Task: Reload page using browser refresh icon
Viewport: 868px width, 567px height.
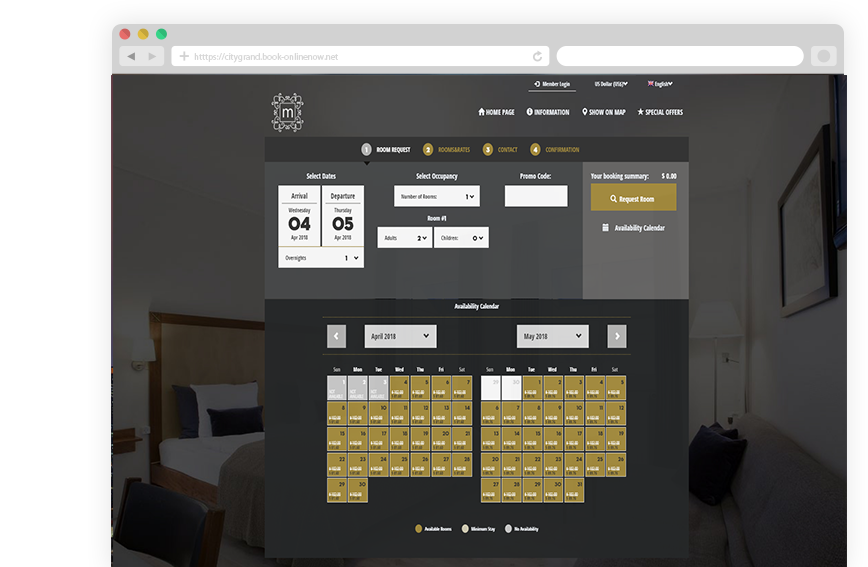Action: pos(538,57)
